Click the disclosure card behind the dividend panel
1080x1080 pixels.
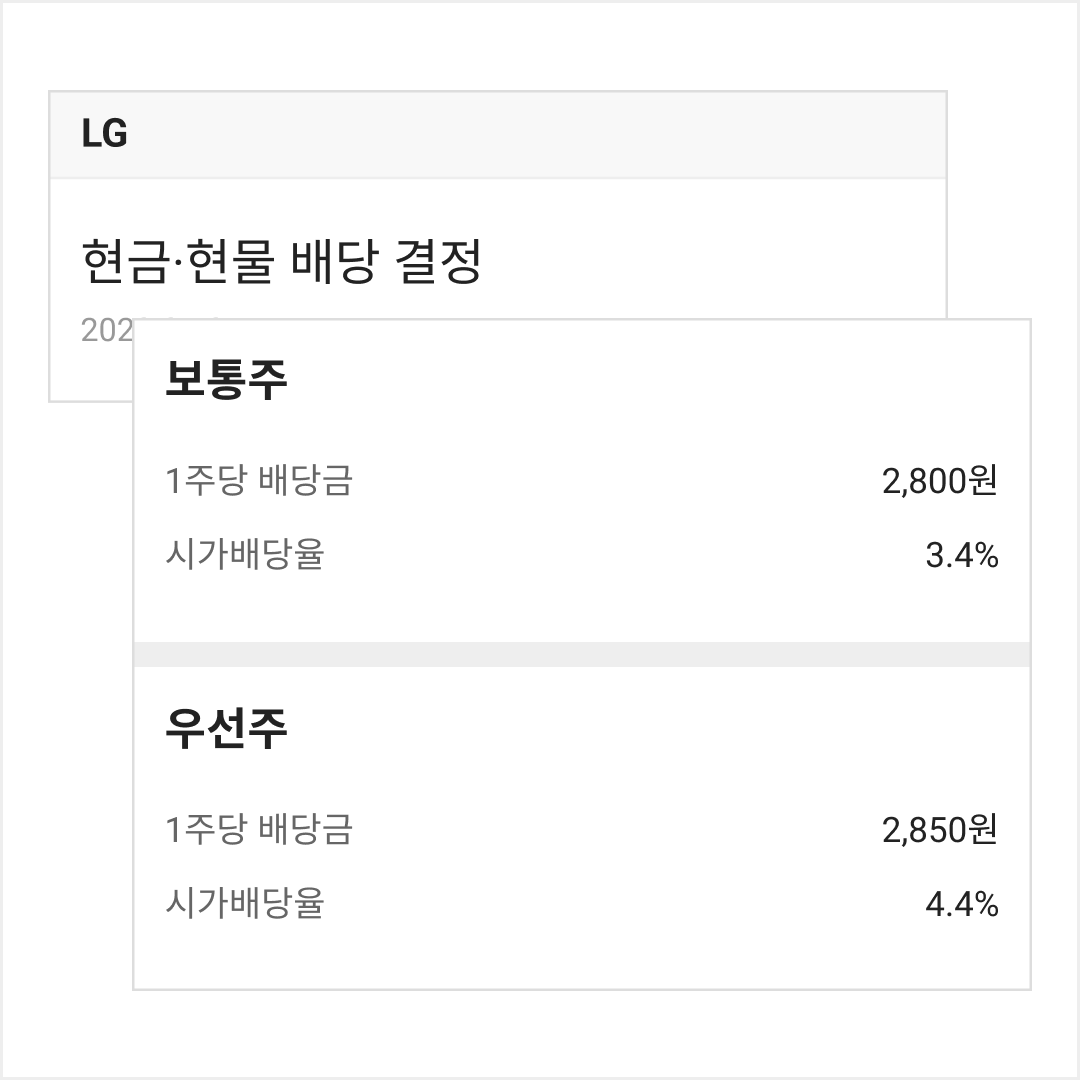[498, 248]
